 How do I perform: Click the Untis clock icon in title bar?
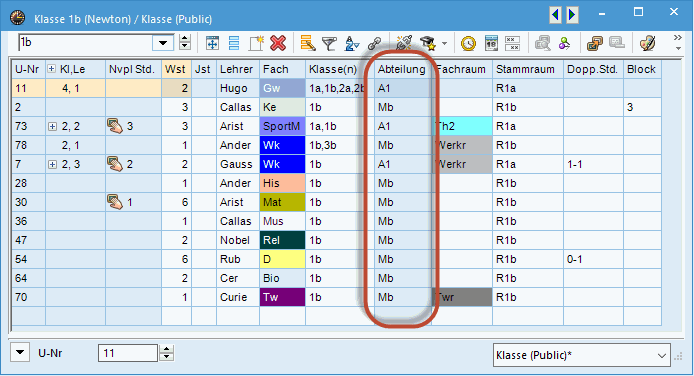[x=18, y=18]
